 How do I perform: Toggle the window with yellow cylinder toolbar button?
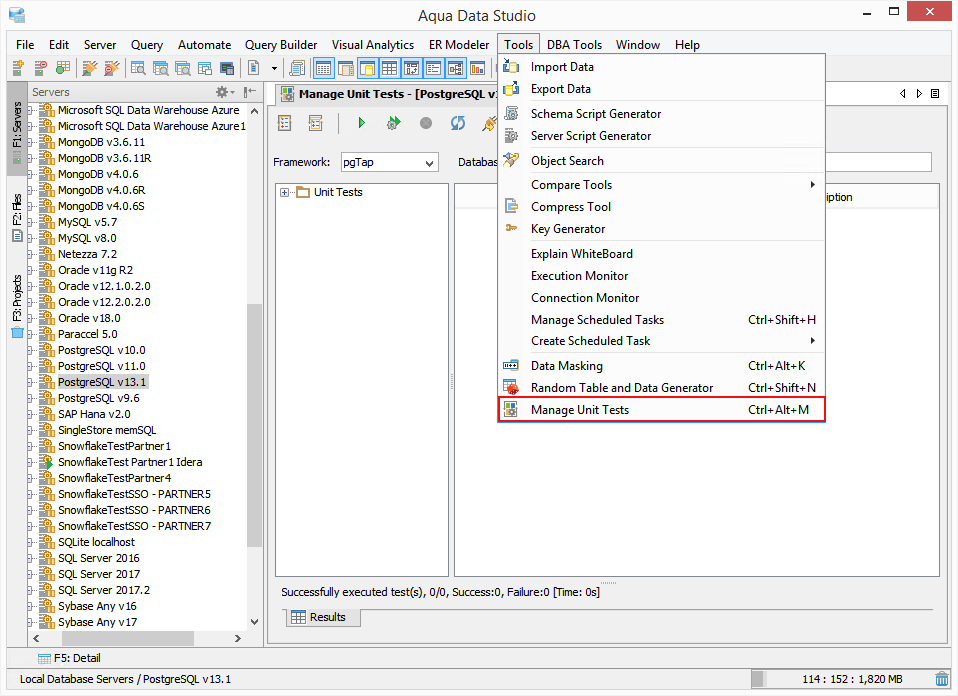point(368,68)
